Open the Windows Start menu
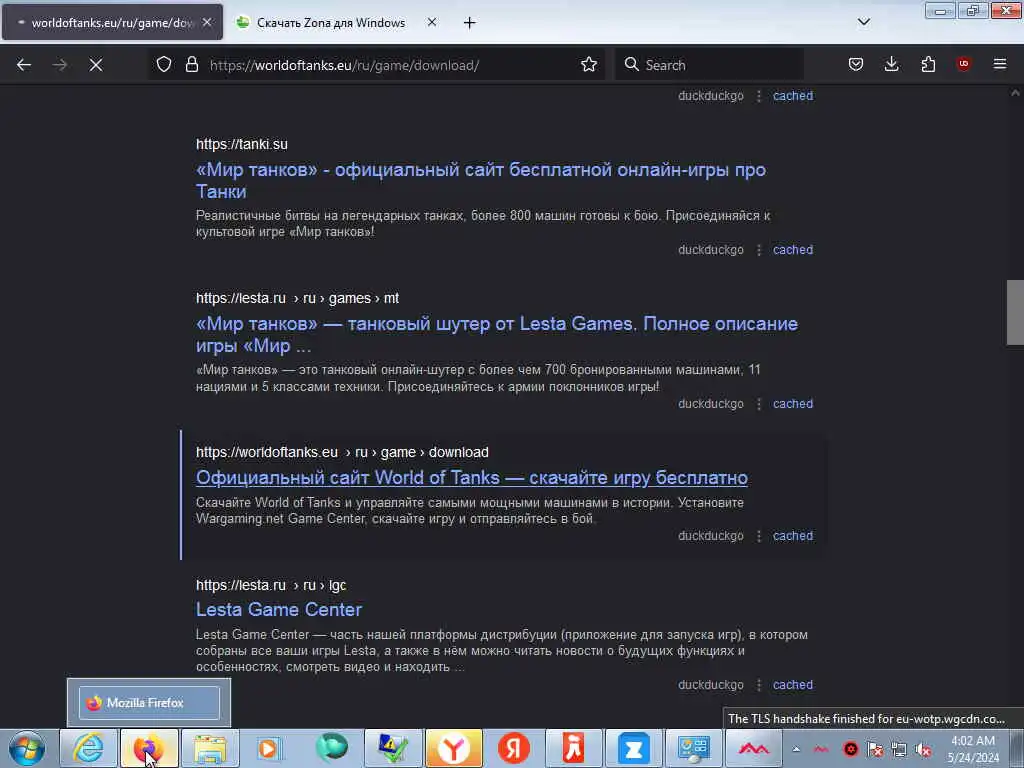The width and height of the screenshot is (1024, 768). point(27,748)
